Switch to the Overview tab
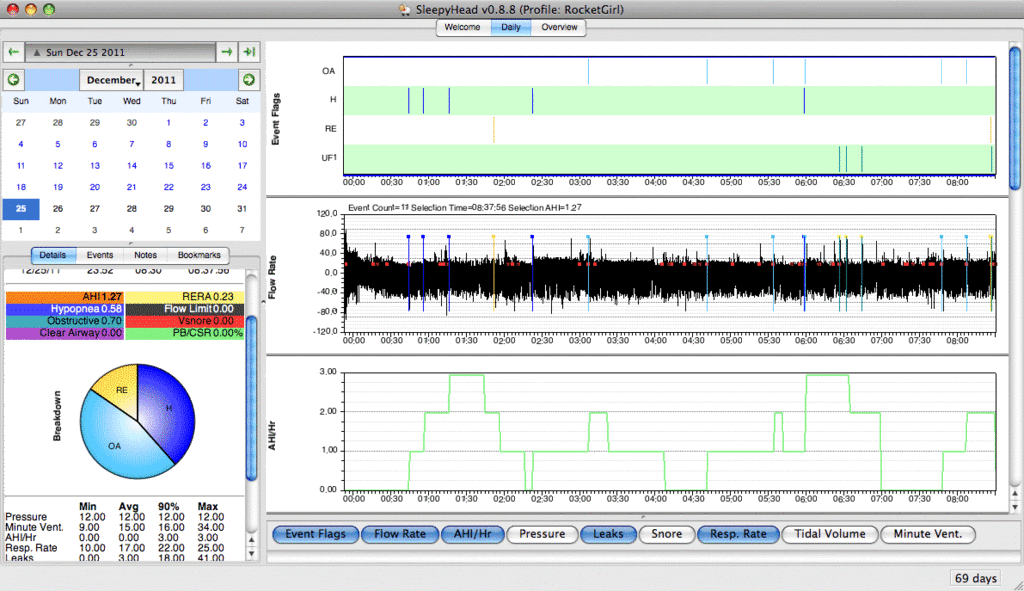This screenshot has height=591, width=1024. tap(559, 27)
